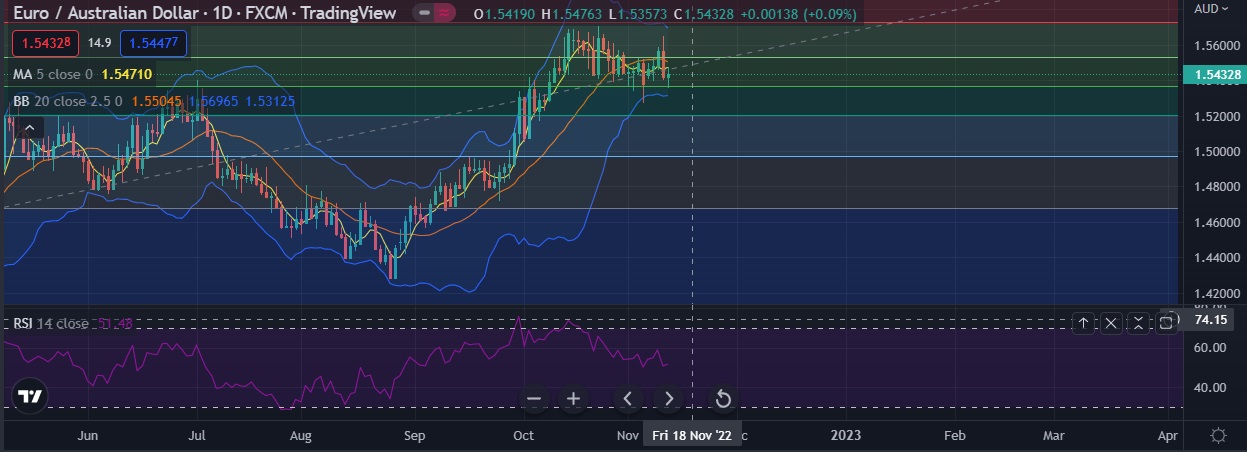Click the current price label 1.54328 on the axis
The height and width of the screenshot is (452, 1247).
click(x=1214, y=75)
